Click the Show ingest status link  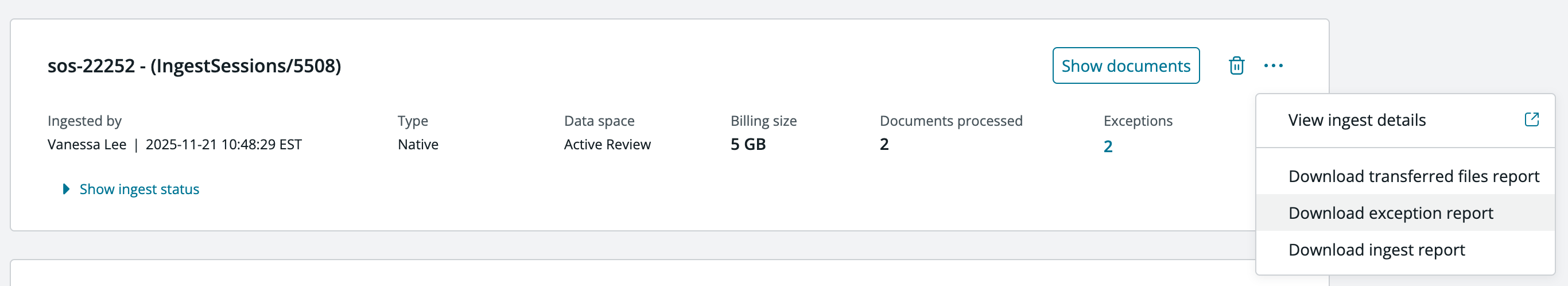point(139,190)
